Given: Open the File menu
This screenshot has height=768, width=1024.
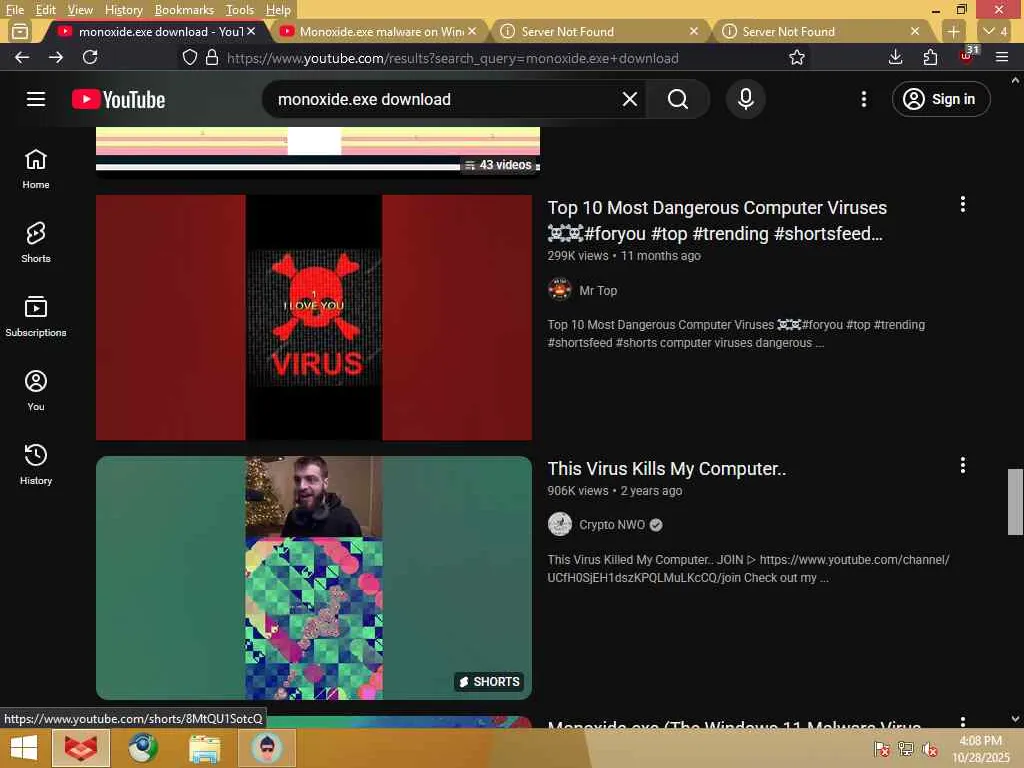Looking at the screenshot, I should pos(14,10).
